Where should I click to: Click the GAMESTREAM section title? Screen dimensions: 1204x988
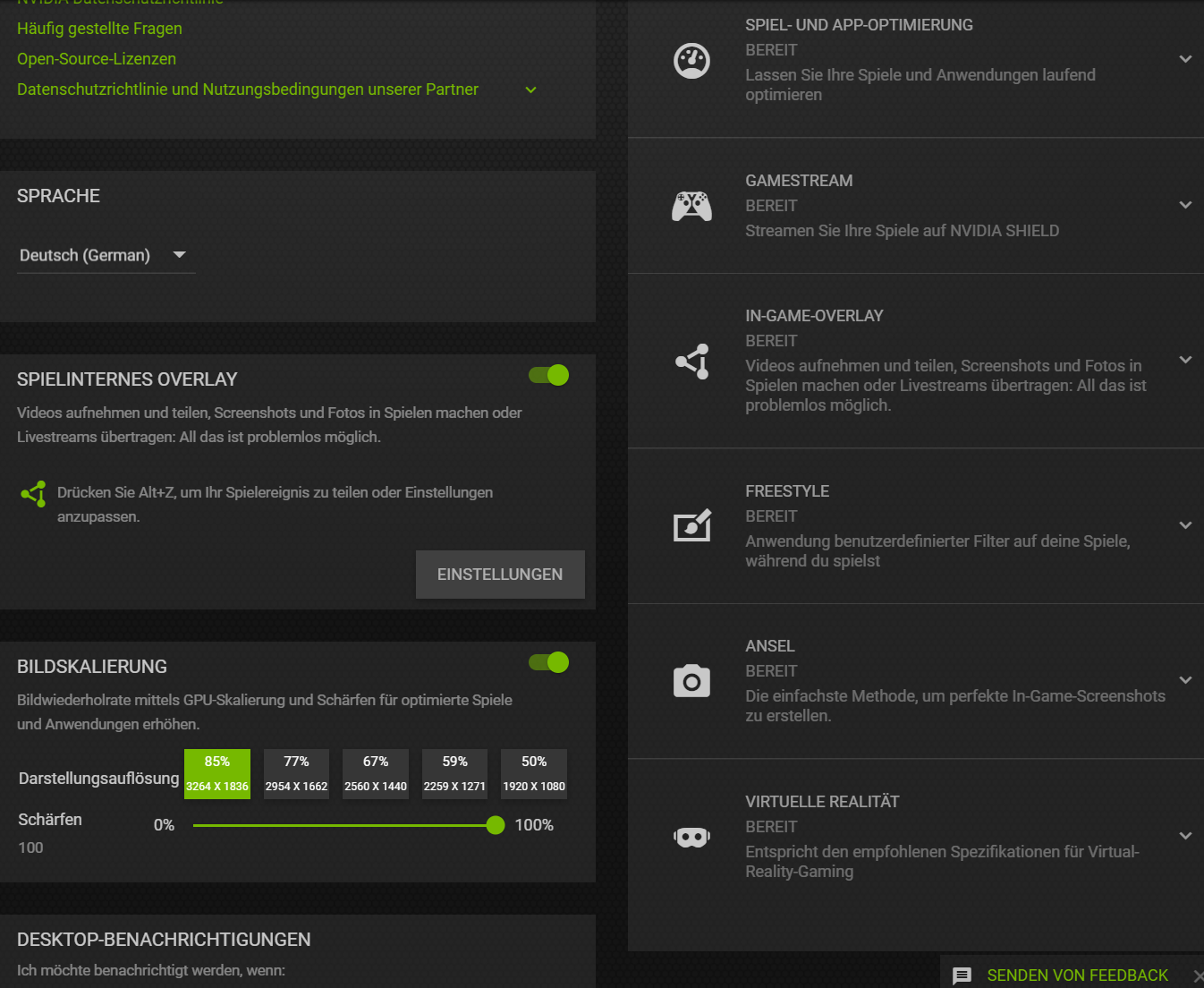(x=799, y=181)
